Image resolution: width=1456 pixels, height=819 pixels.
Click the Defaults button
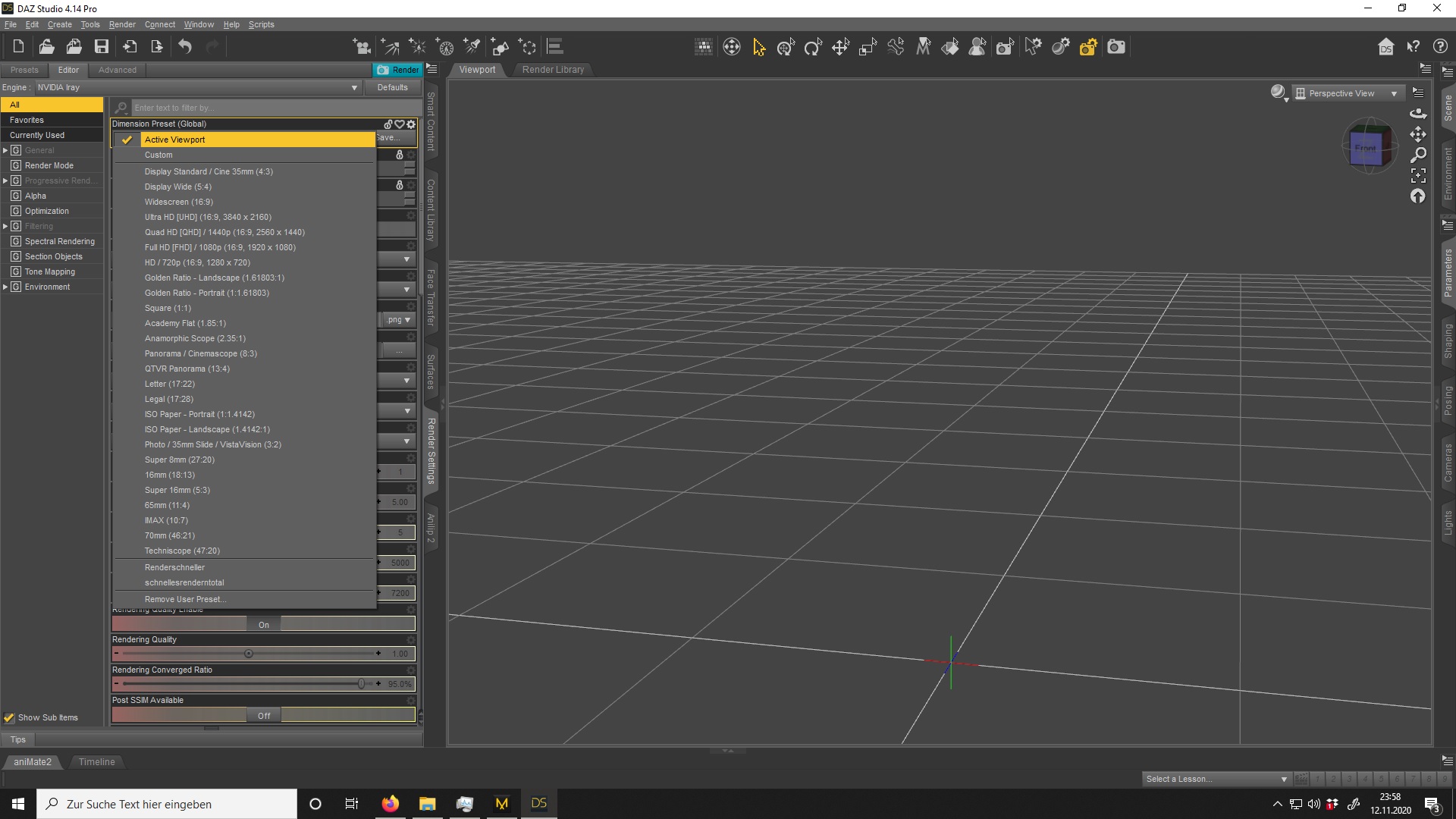tap(392, 87)
